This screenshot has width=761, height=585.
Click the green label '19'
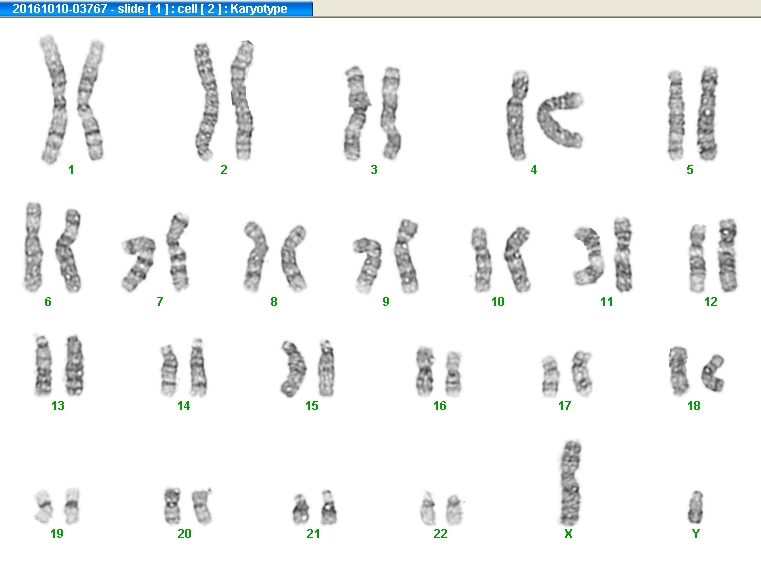(x=57, y=534)
